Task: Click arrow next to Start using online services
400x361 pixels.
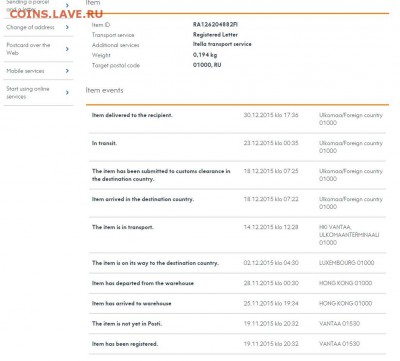Action: 67,93
